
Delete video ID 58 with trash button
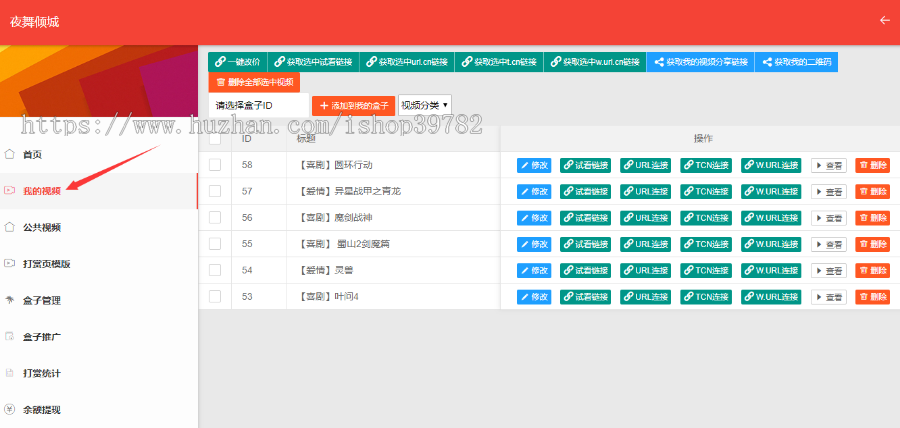(x=872, y=165)
